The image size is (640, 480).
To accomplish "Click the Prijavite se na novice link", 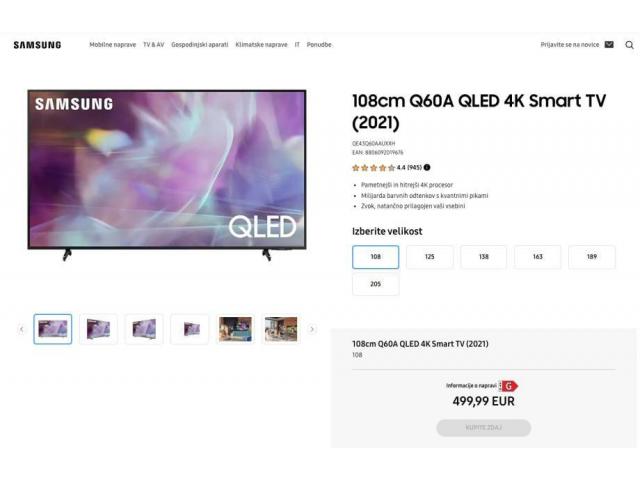I will [x=570, y=45].
